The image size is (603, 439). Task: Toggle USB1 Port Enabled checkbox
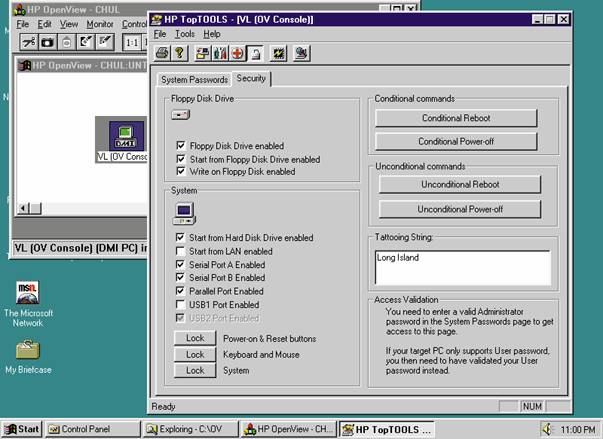point(180,304)
